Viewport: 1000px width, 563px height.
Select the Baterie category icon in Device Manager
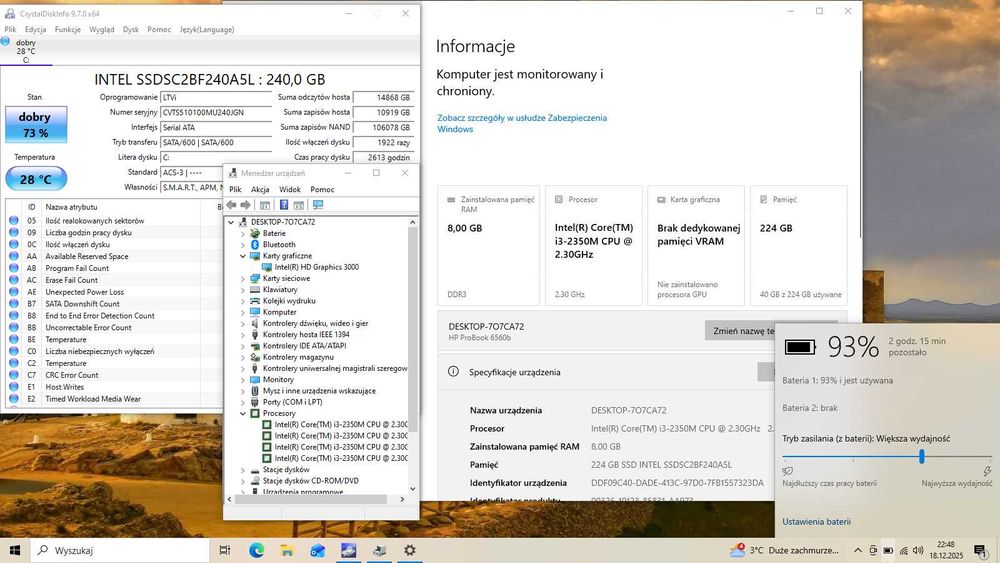click(x=255, y=233)
